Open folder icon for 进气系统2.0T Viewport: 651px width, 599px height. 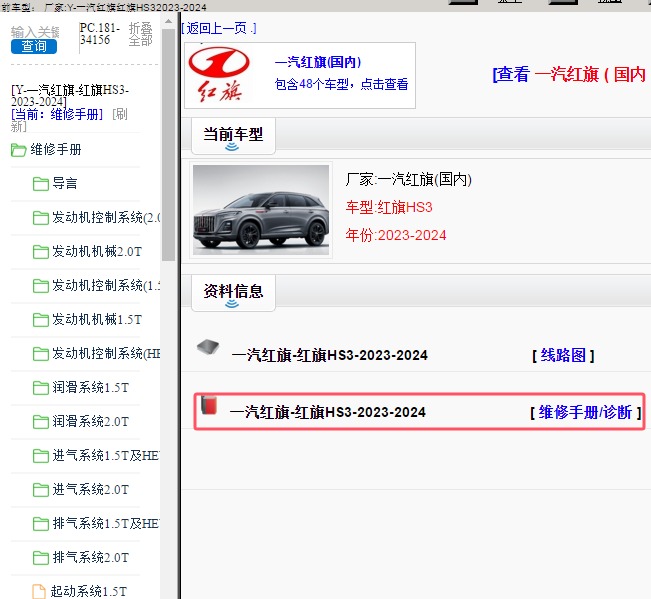(x=41, y=490)
